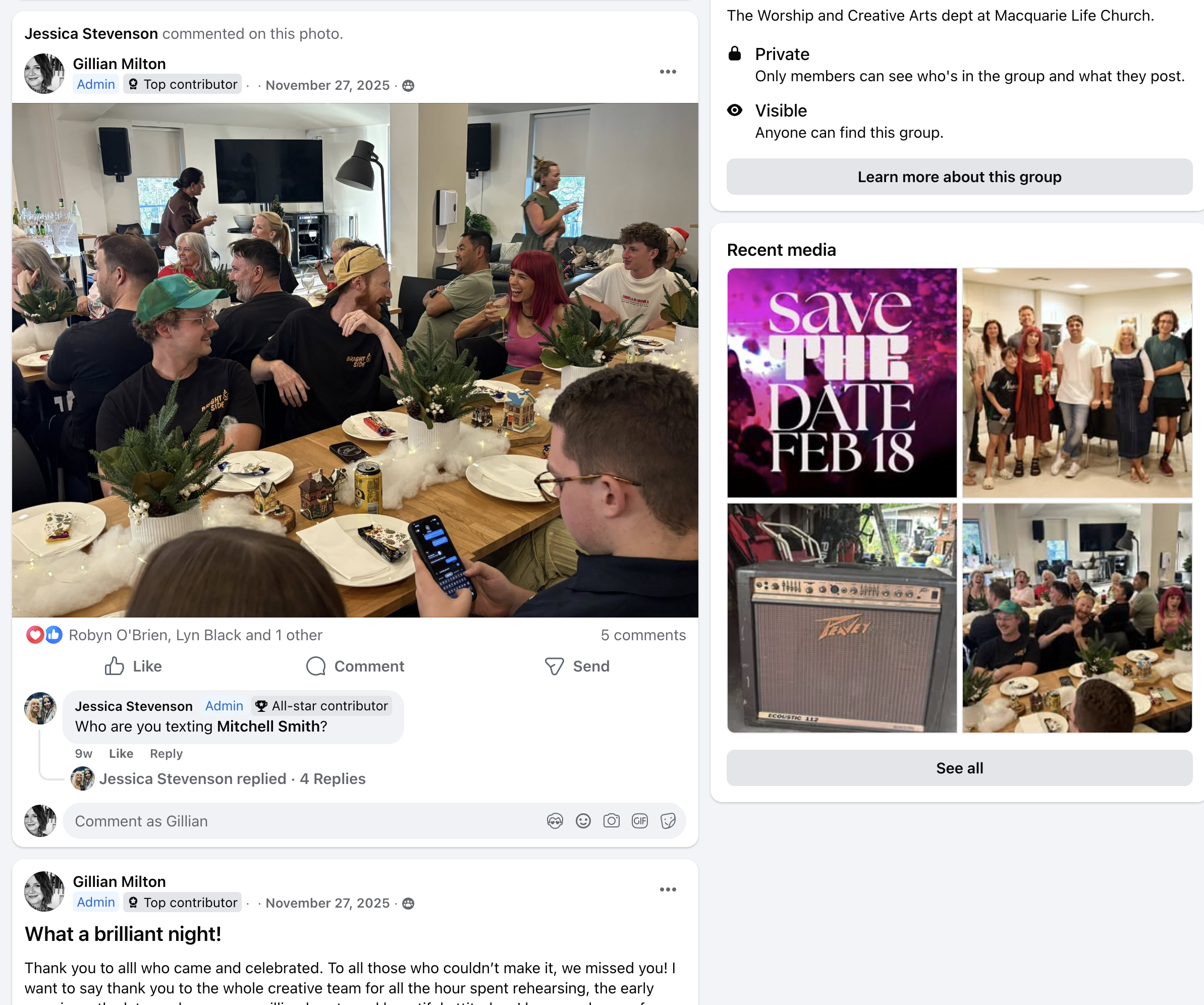Click the heart and like reactions icons
The height and width of the screenshot is (1005, 1204).
tap(44, 635)
